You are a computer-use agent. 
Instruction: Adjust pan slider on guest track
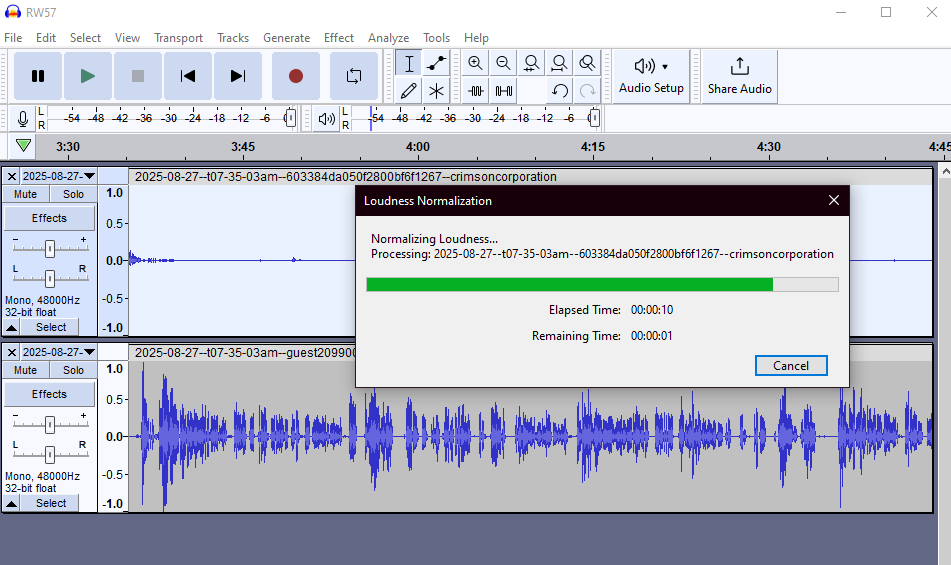50,454
